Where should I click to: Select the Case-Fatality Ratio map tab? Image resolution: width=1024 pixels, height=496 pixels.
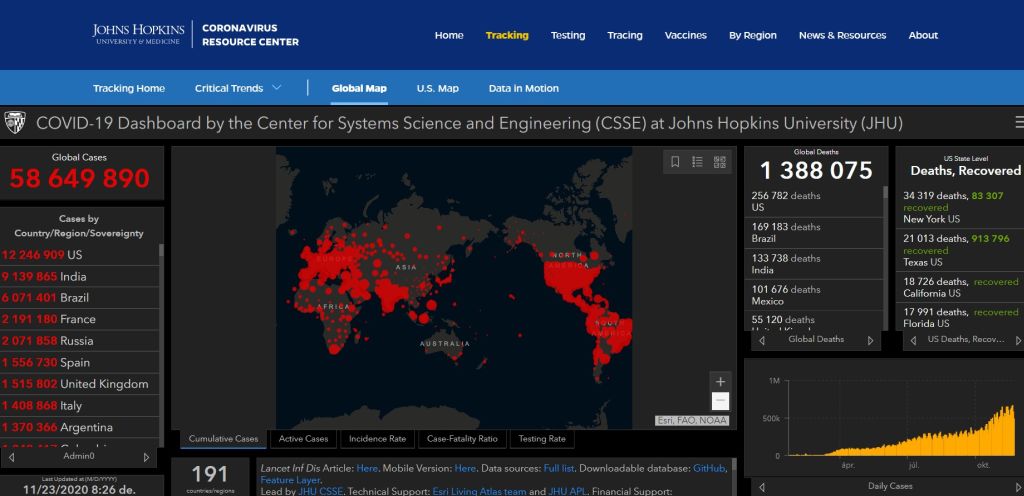pos(462,439)
